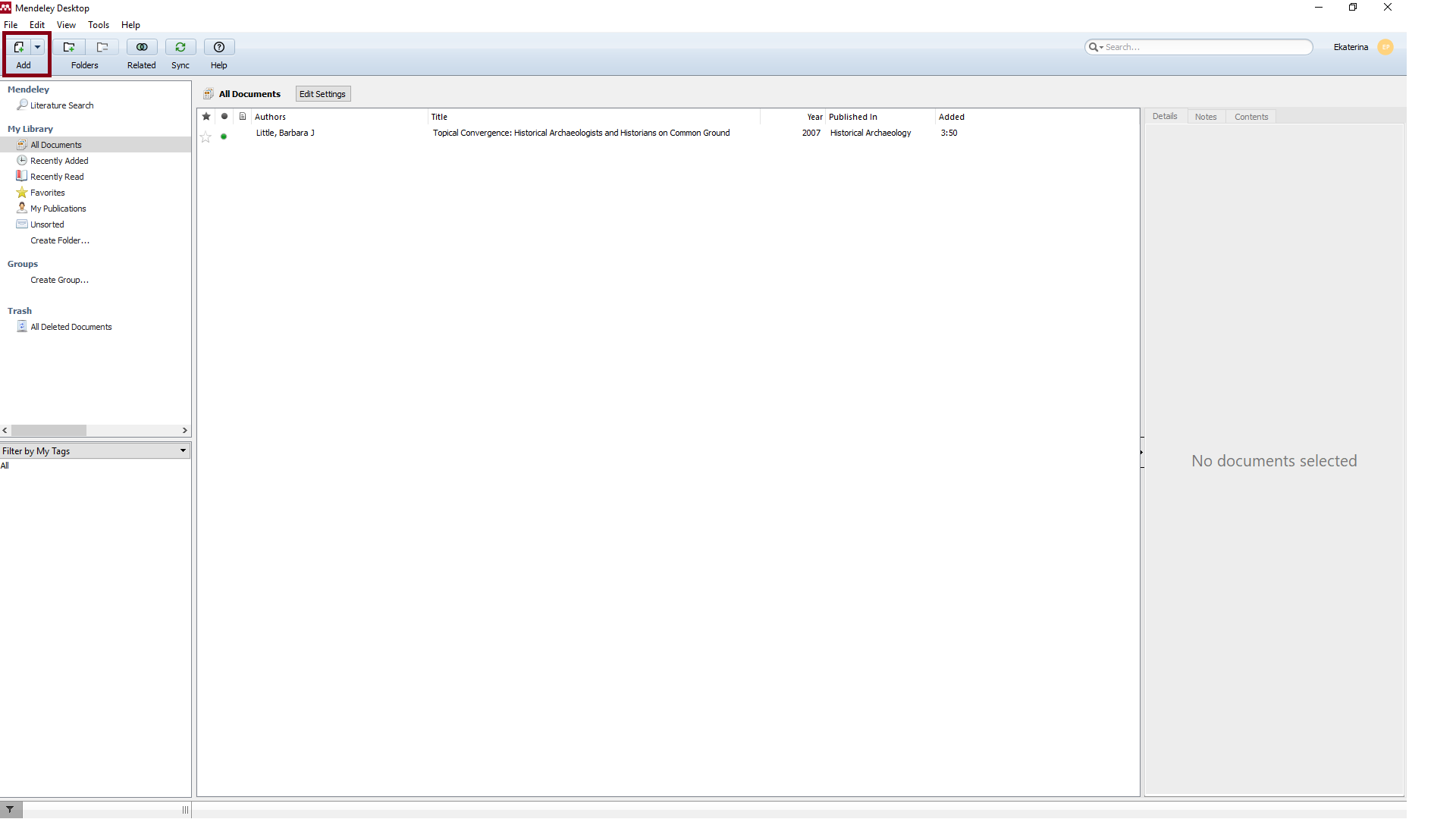
Task: Sort by the favorites star column header
Action: click(206, 117)
